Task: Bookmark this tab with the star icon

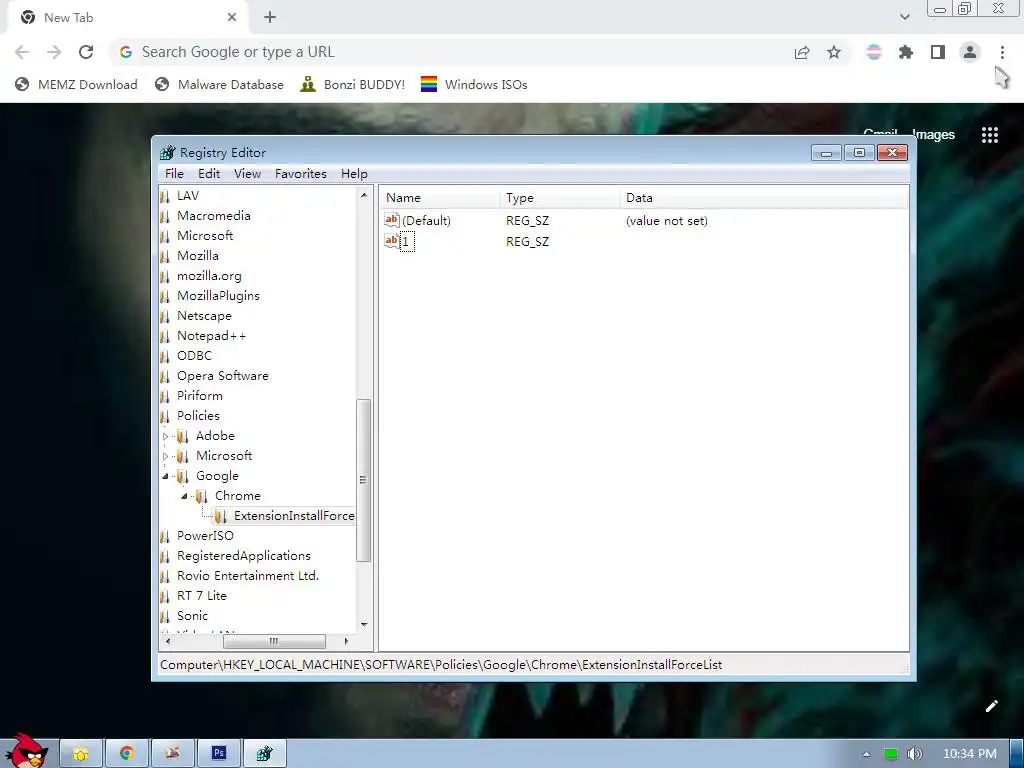Action: (834, 52)
